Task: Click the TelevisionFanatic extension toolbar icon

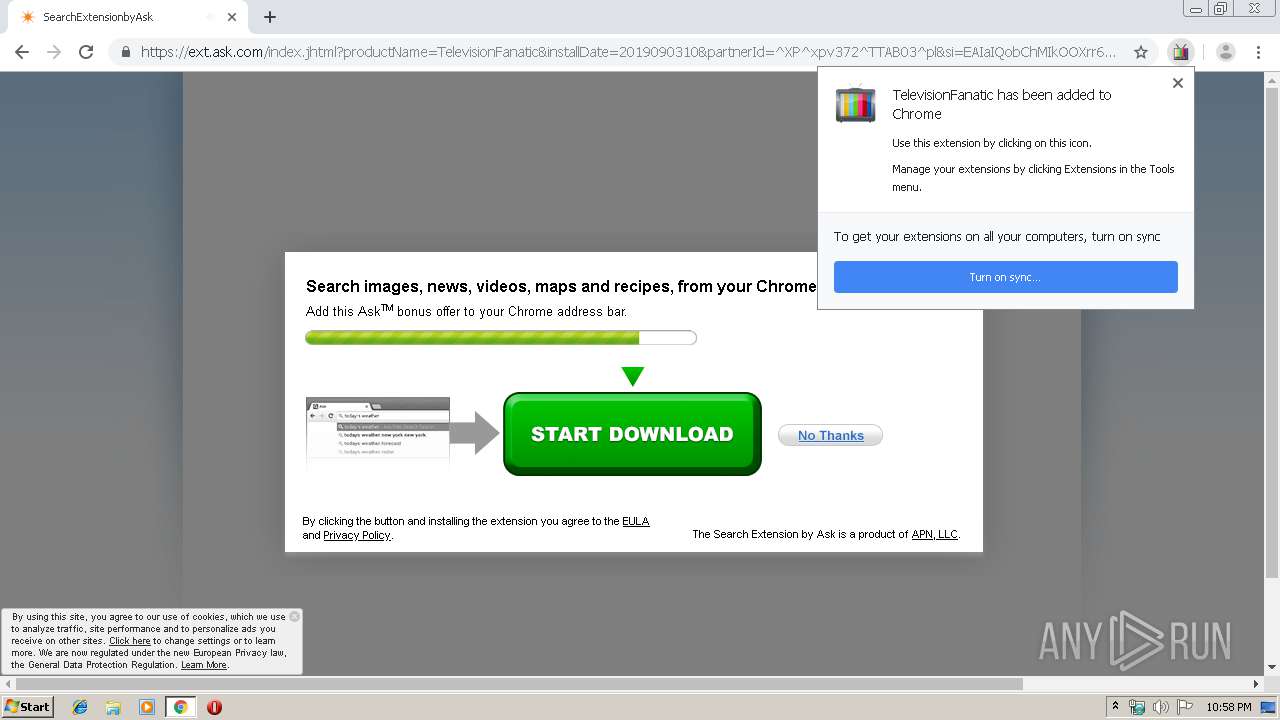Action: tap(1181, 52)
